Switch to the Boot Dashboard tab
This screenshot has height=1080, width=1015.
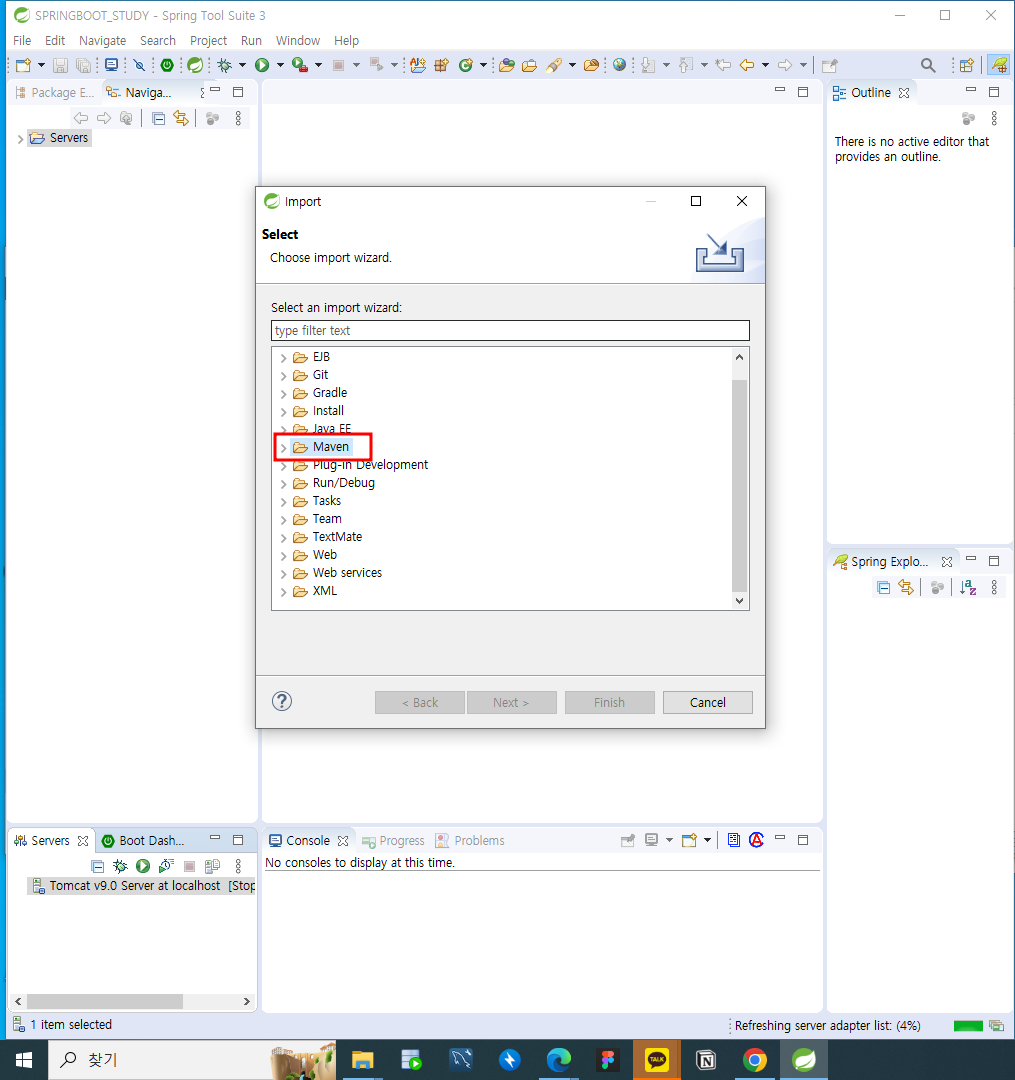tap(143, 840)
